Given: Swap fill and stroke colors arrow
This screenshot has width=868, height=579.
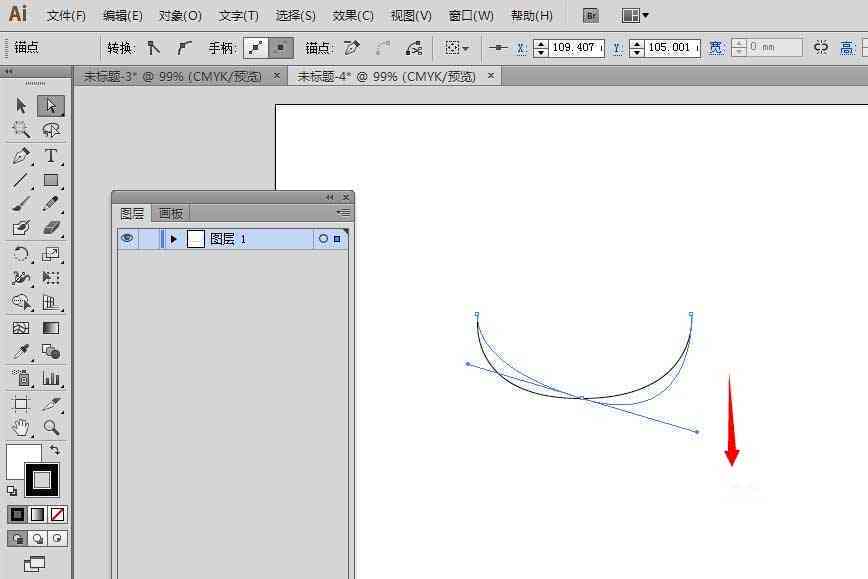Looking at the screenshot, I should point(55,450).
